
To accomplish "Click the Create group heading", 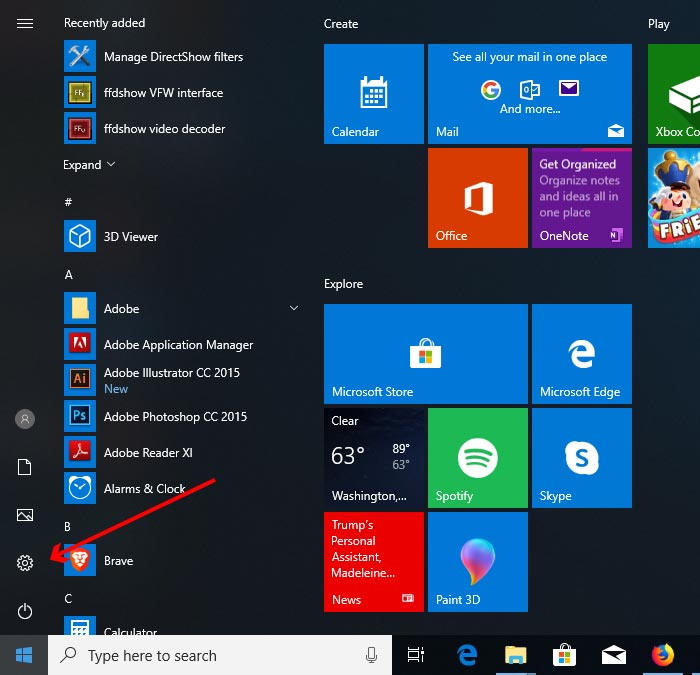I will pyautogui.click(x=341, y=24).
